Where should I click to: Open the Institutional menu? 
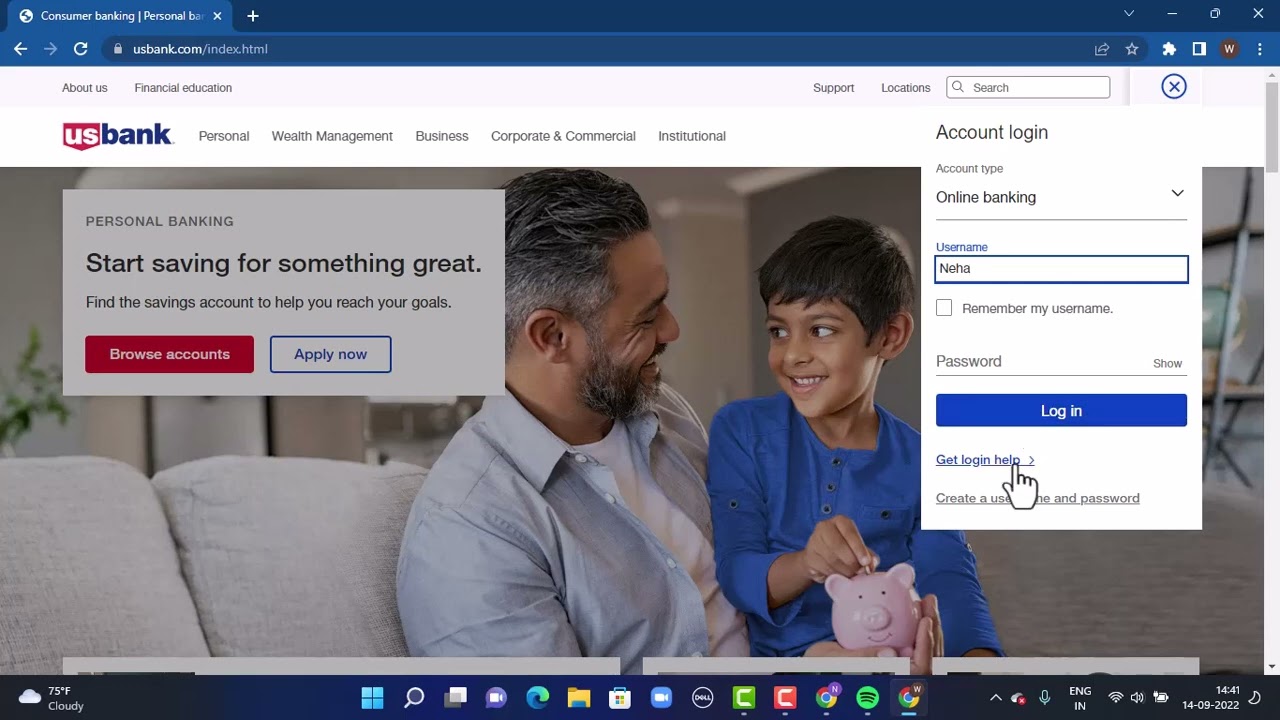click(692, 136)
